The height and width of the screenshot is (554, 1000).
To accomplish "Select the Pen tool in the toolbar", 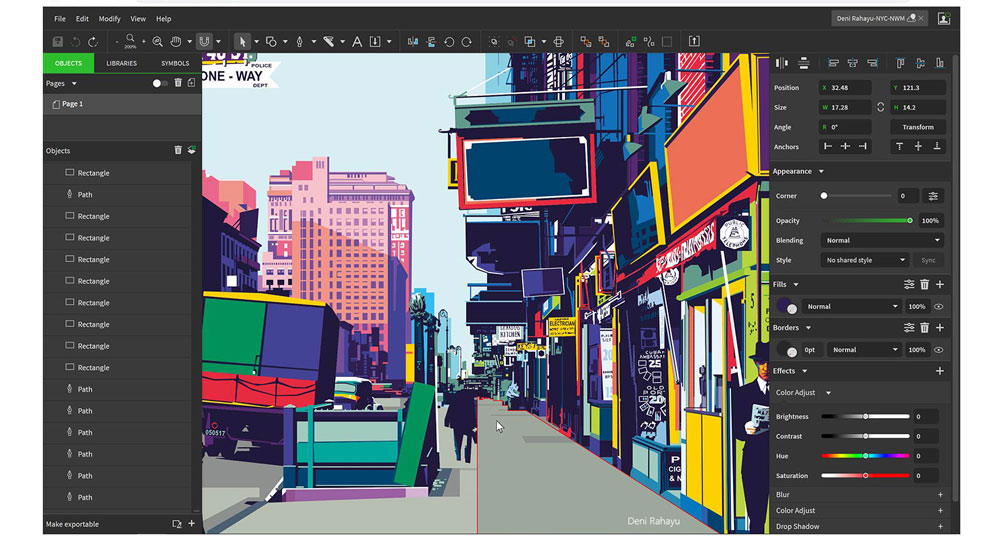I will [x=298, y=41].
